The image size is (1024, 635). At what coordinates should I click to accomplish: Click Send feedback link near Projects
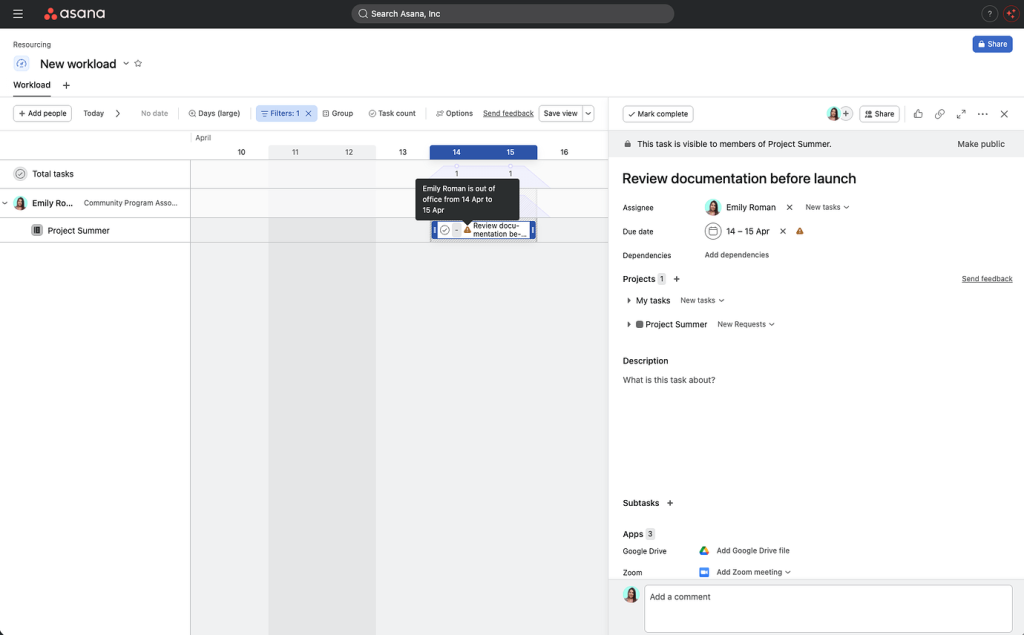(x=987, y=279)
